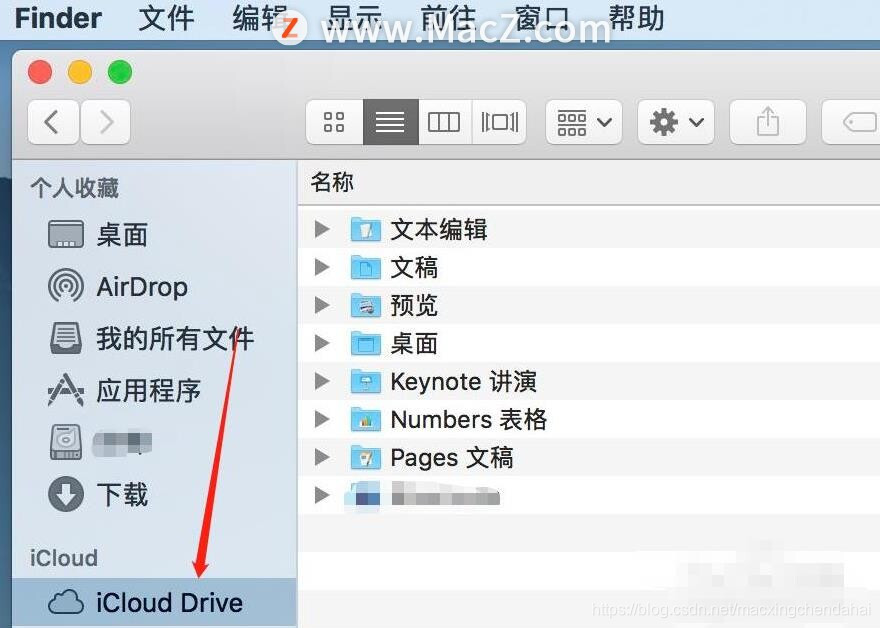Minimize the window with yellow button
880x628 pixels.
tap(80, 72)
